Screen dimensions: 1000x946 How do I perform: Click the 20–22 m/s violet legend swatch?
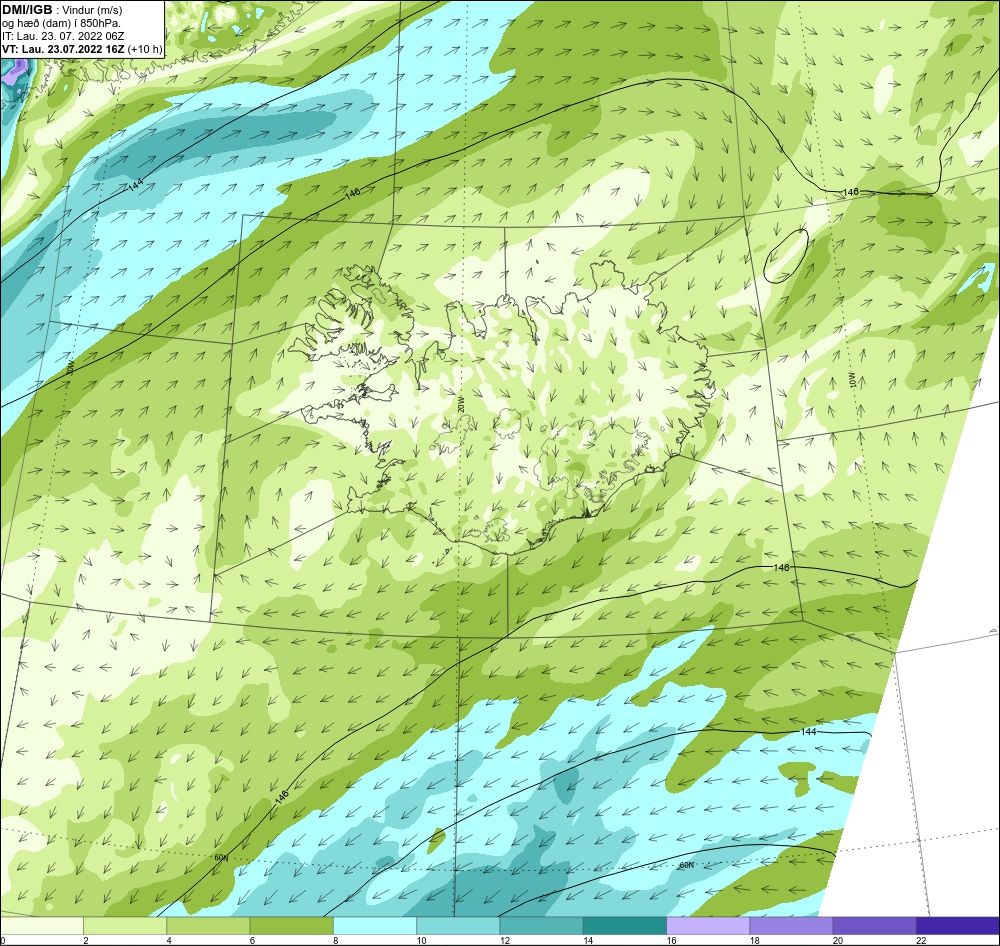click(x=874, y=926)
